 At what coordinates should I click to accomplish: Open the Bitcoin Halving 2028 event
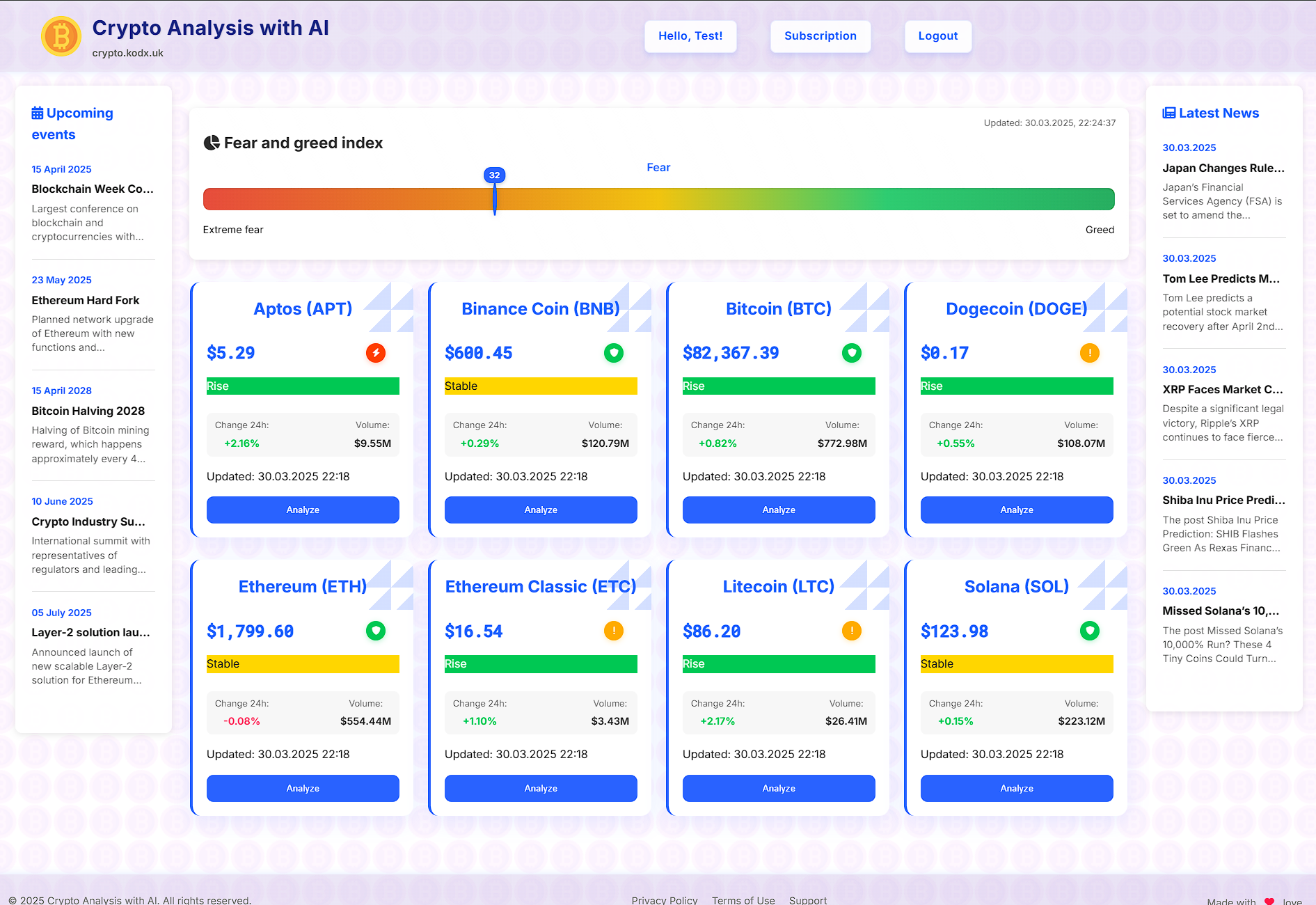click(88, 411)
